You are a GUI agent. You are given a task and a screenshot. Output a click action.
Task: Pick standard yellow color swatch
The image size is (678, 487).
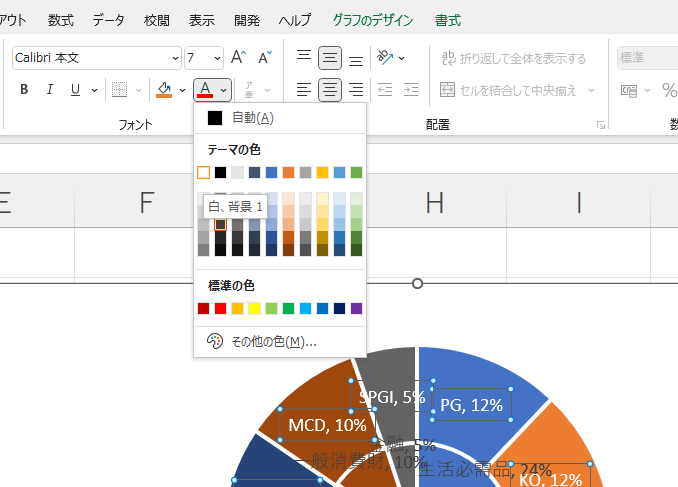tap(254, 308)
